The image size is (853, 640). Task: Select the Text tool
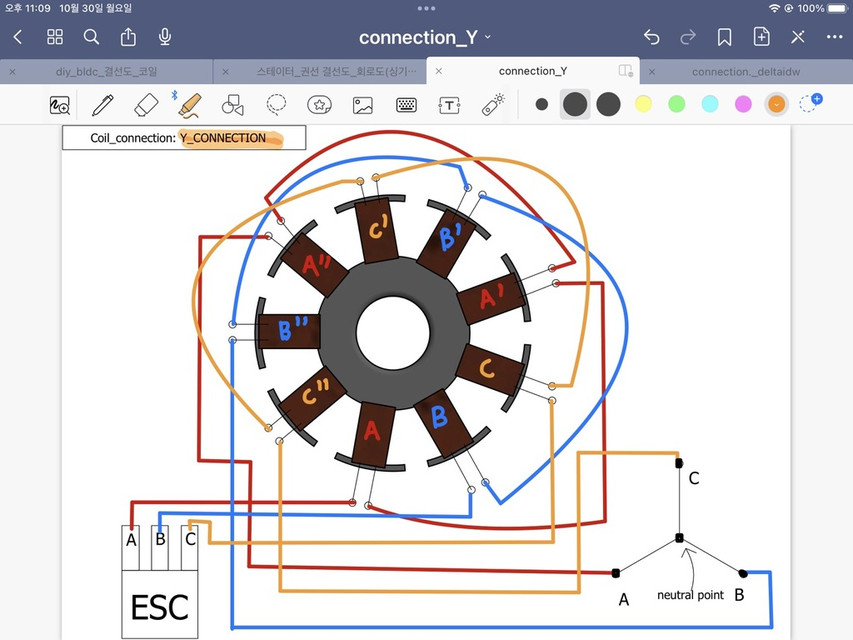click(449, 104)
